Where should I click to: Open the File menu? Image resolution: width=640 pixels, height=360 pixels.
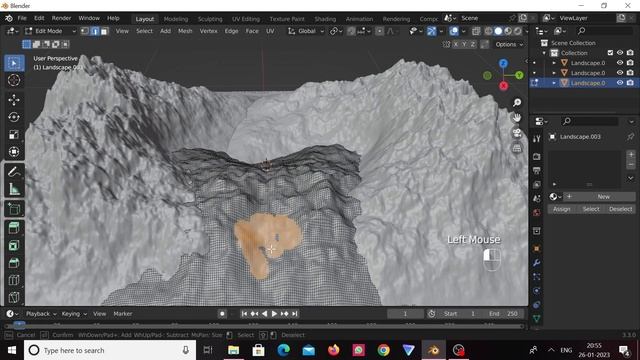pos(22,18)
